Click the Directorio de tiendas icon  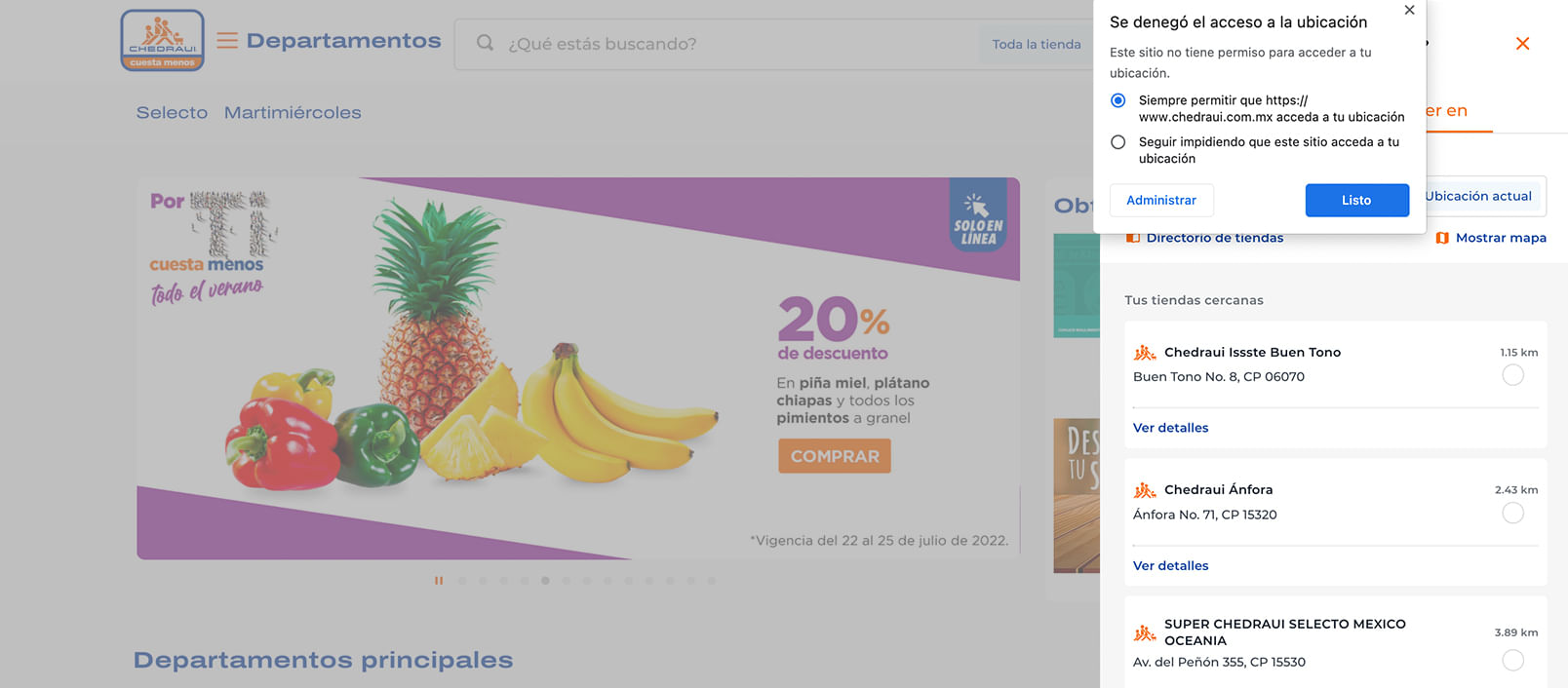point(1133,238)
